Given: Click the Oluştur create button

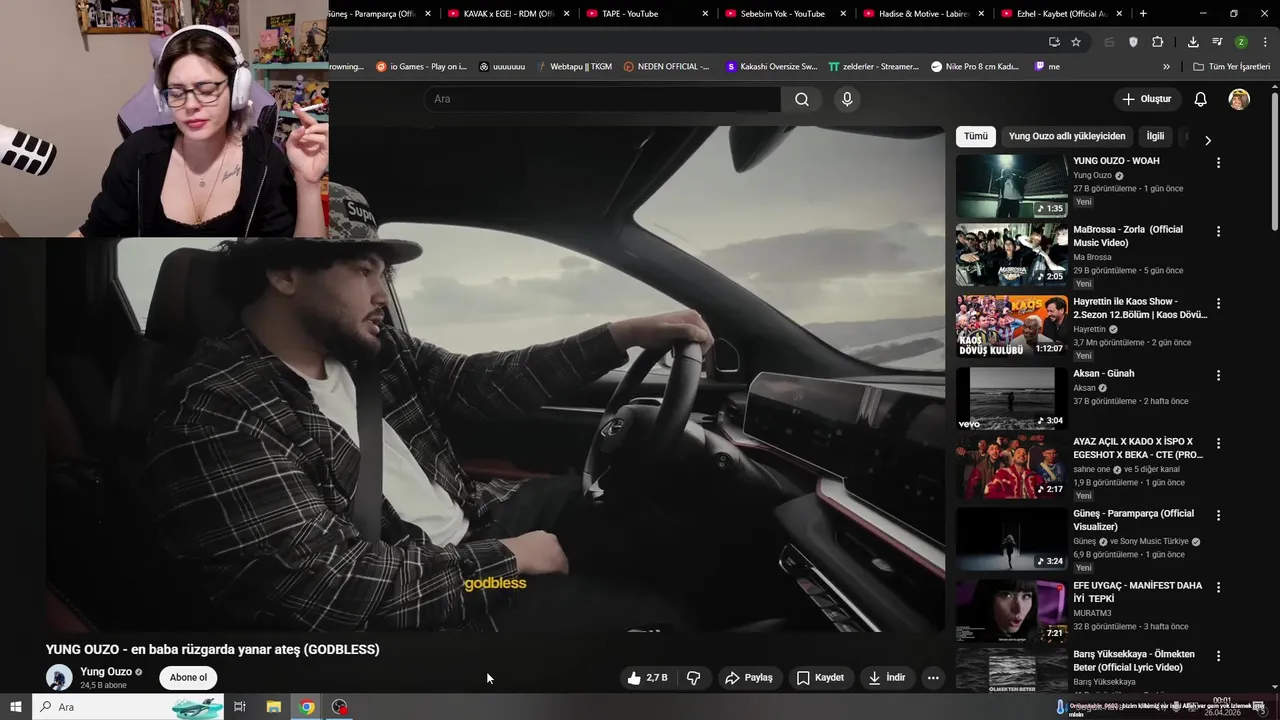Looking at the screenshot, I should tap(1146, 99).
